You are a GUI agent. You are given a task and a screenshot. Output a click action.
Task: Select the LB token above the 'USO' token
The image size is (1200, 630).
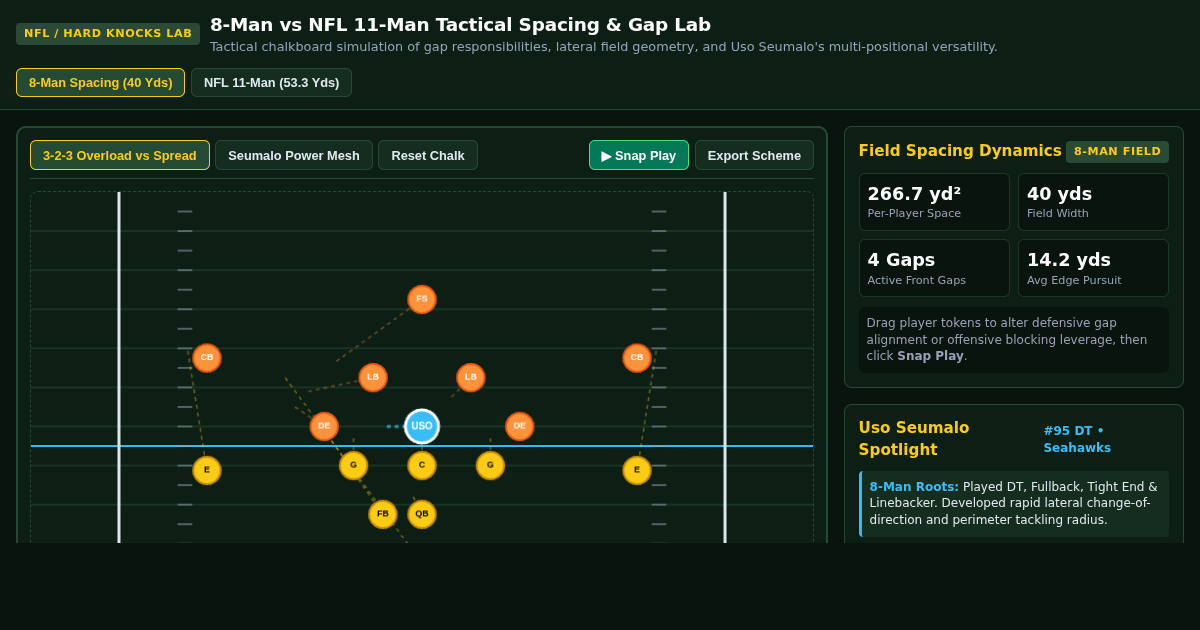(471, 377)
